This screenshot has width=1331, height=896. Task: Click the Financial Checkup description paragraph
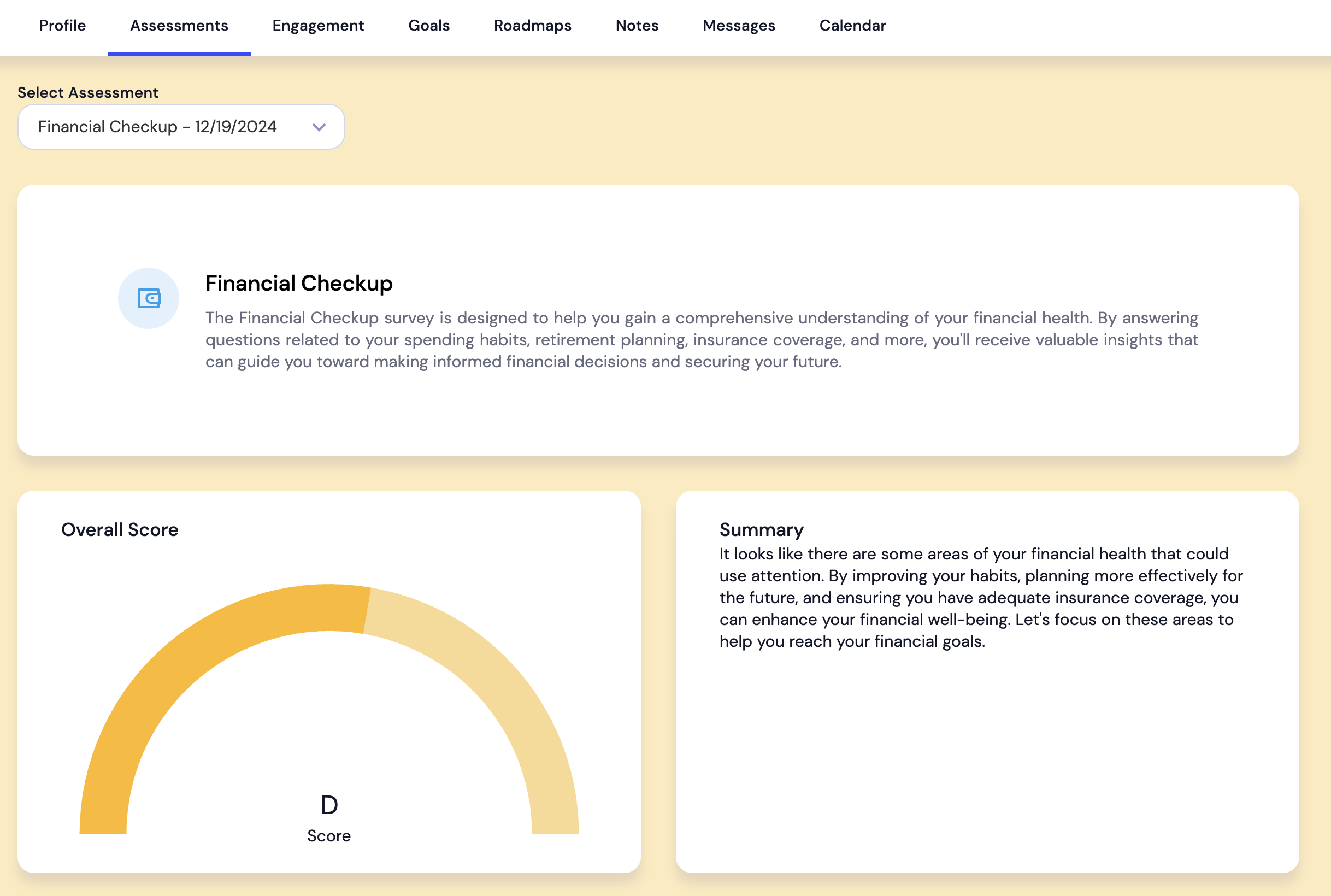(701, 340)
